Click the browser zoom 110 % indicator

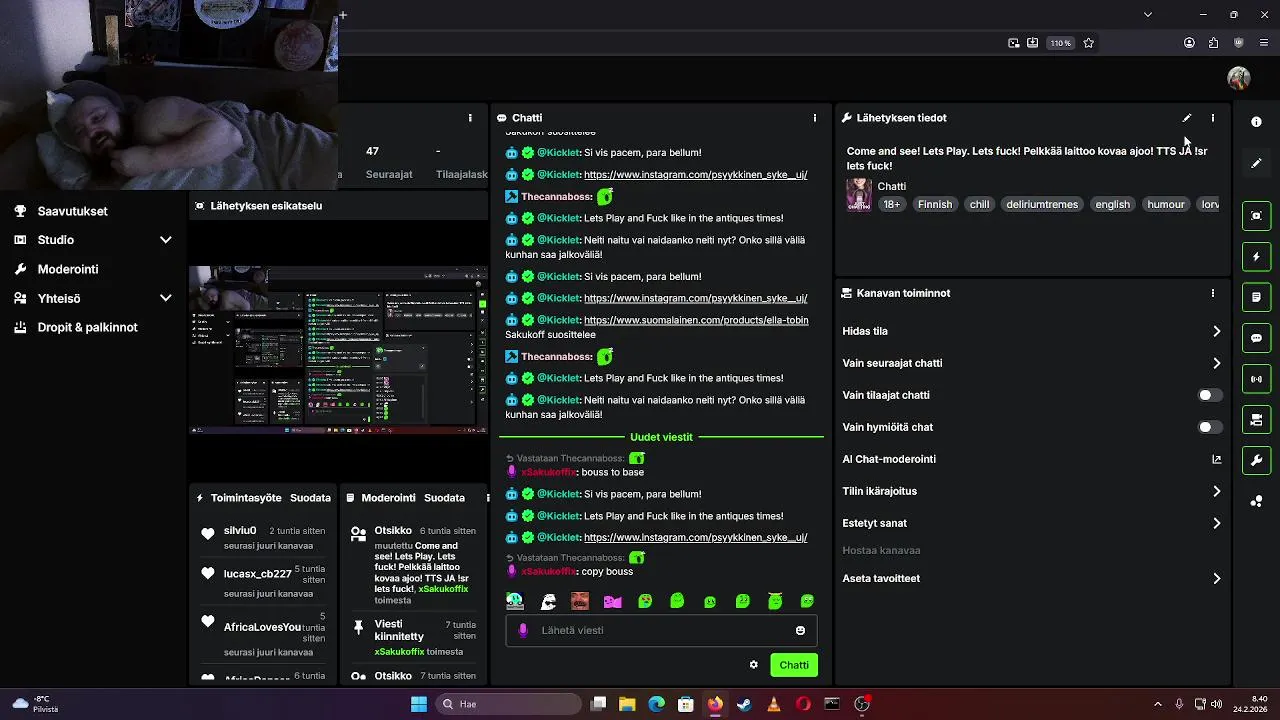(x=1060, y=43)
